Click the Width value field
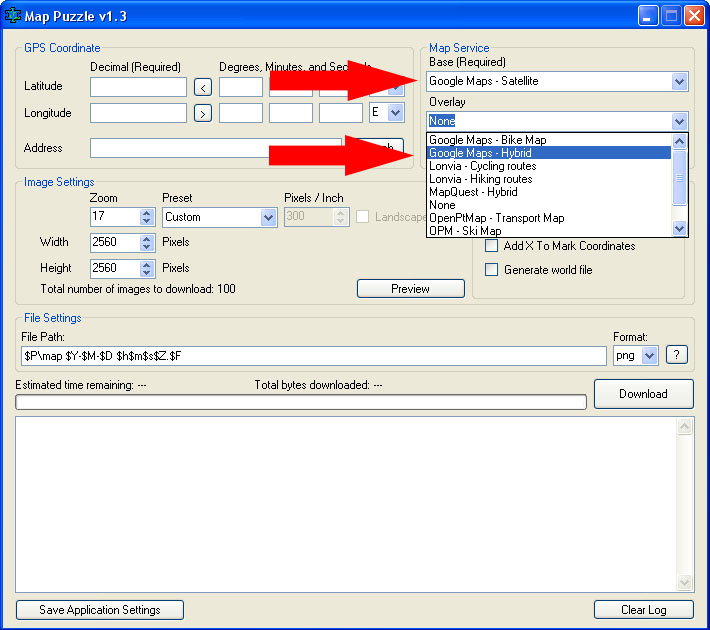This screenshot has height=630, width=710. pyautogui.click(x=115, y=243)
